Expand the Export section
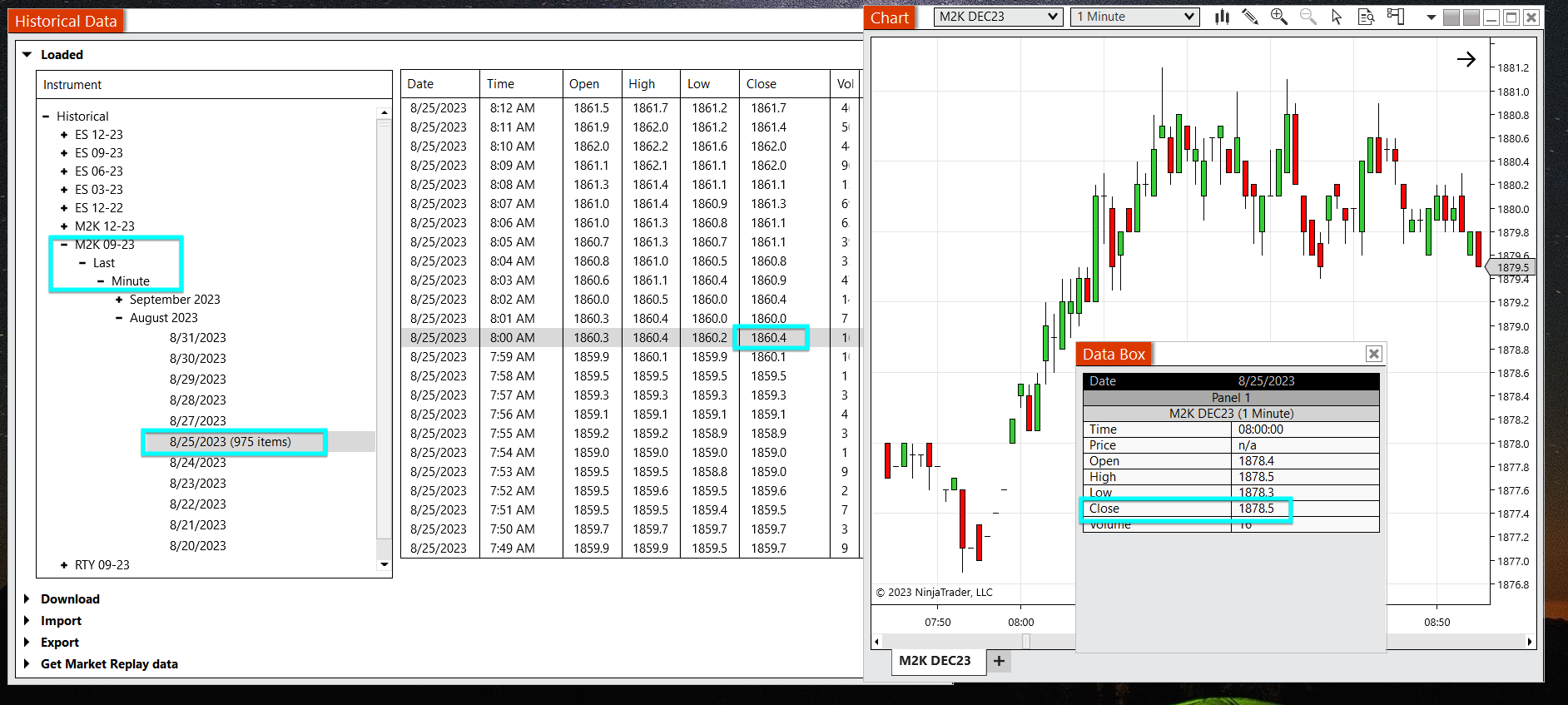The image size is (1568, 705). (27, 643)
